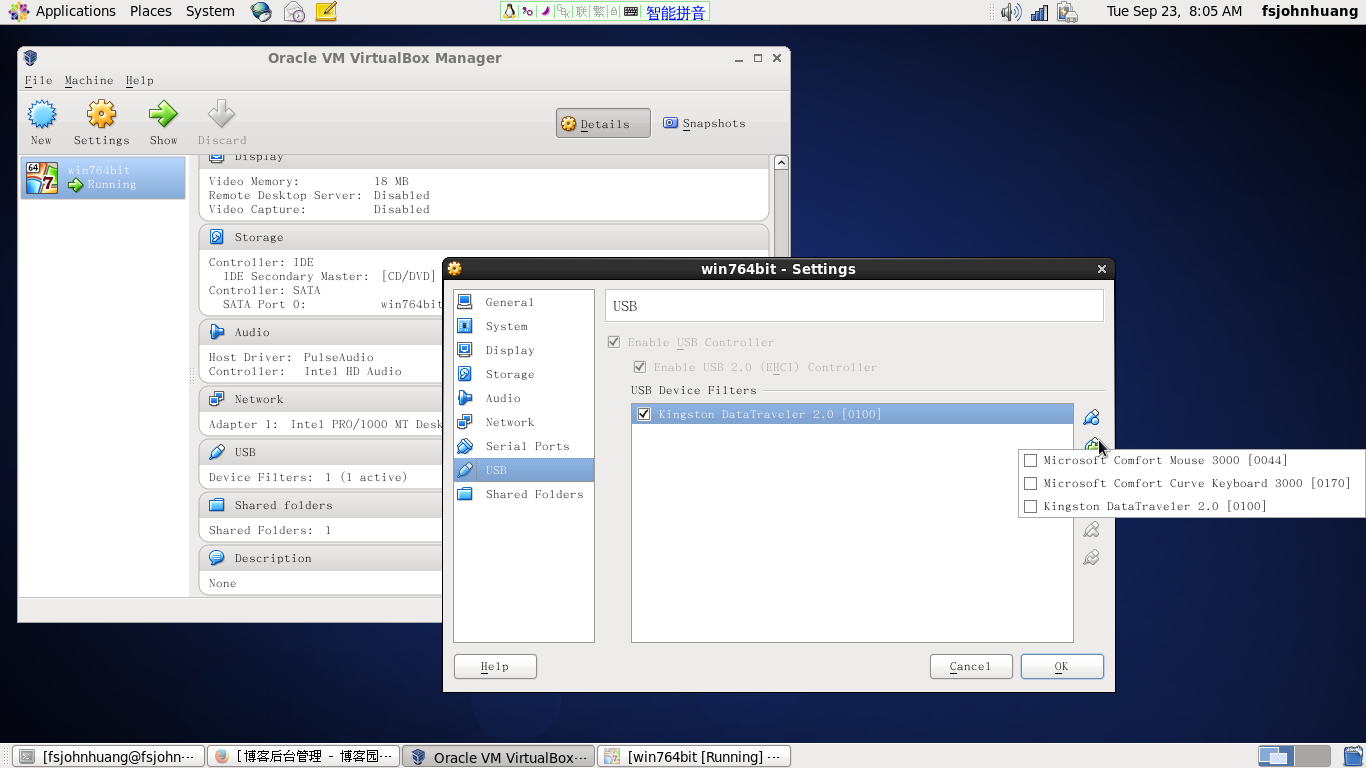Image resolution: width=1366 pixels, height=768 pixels.
Task: Click the Discard toolbar icon
Action: coord(221,123)
